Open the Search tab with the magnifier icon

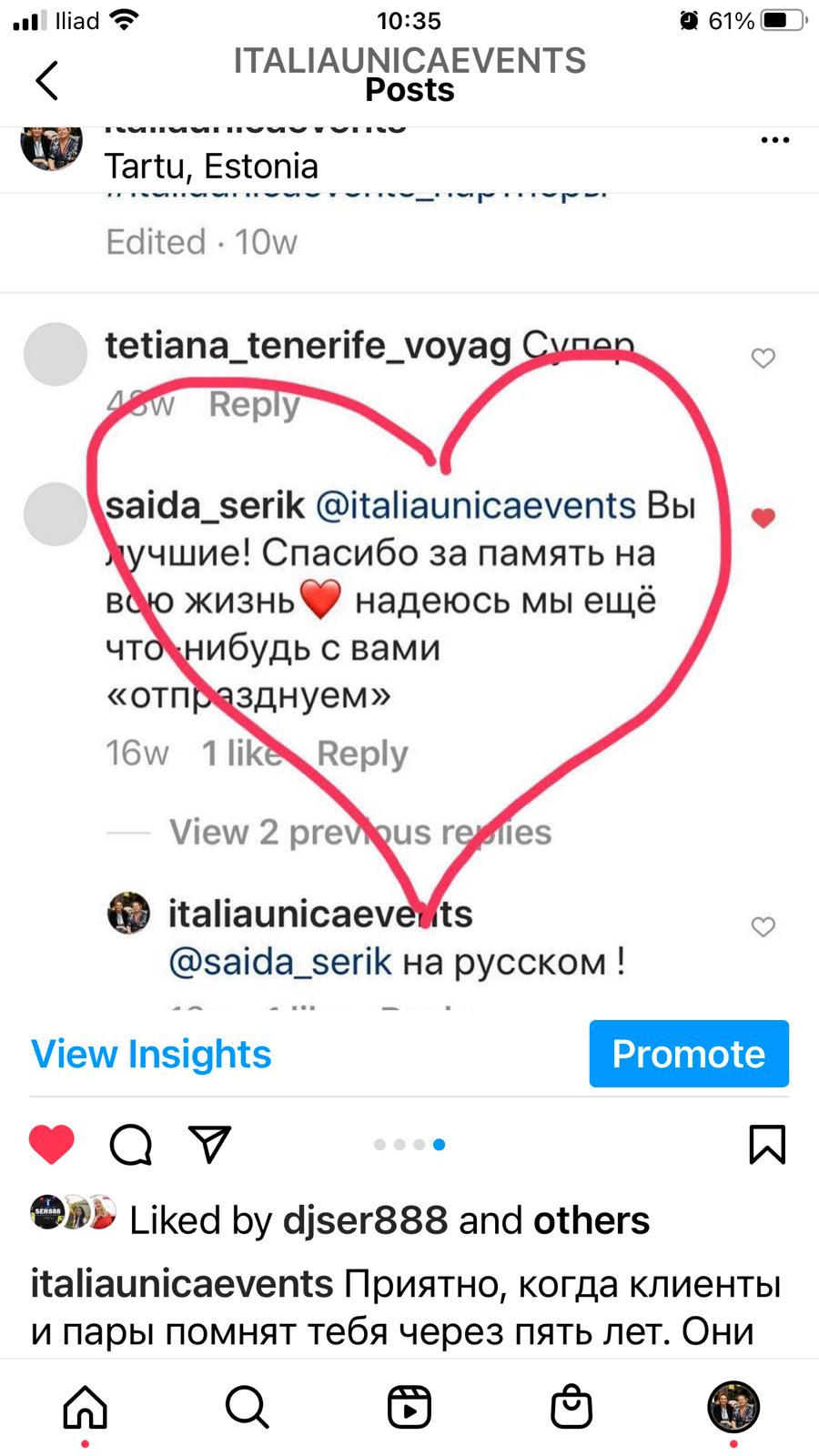click(x=247, y=1407)
